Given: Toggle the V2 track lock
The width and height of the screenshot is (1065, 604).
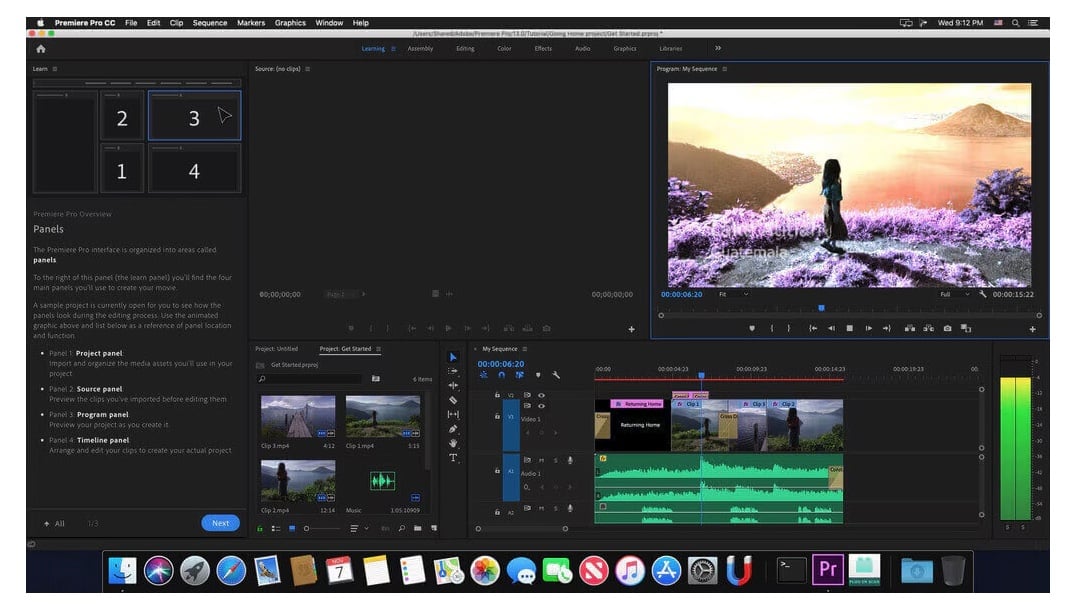Looking at the screenshot, I should tap(497, 395).
